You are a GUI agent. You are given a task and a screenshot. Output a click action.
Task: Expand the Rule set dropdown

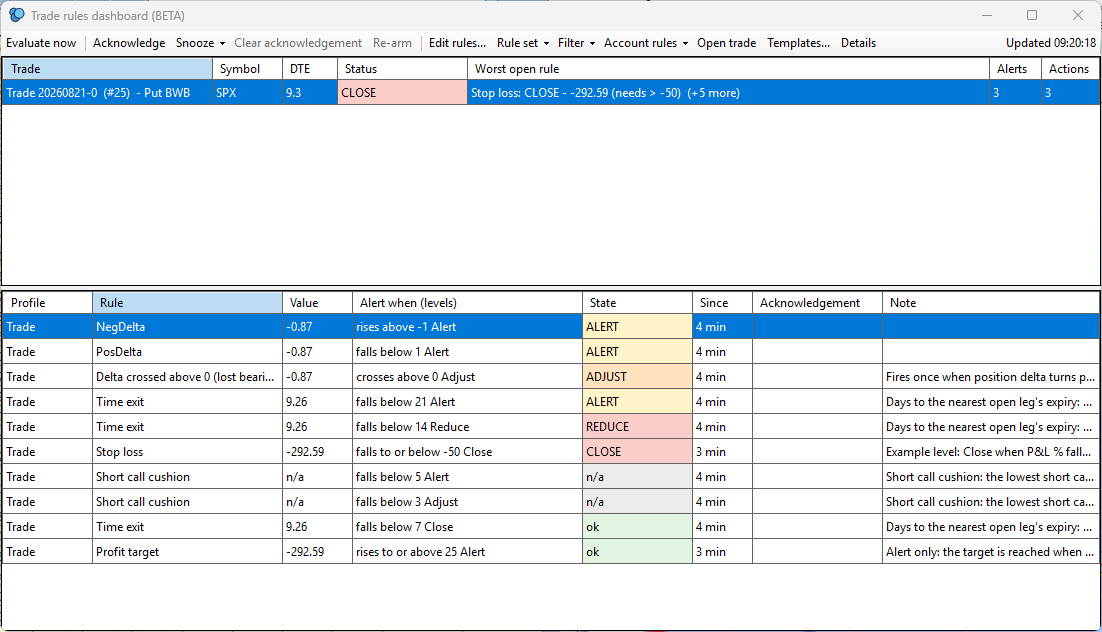(523, 43)
